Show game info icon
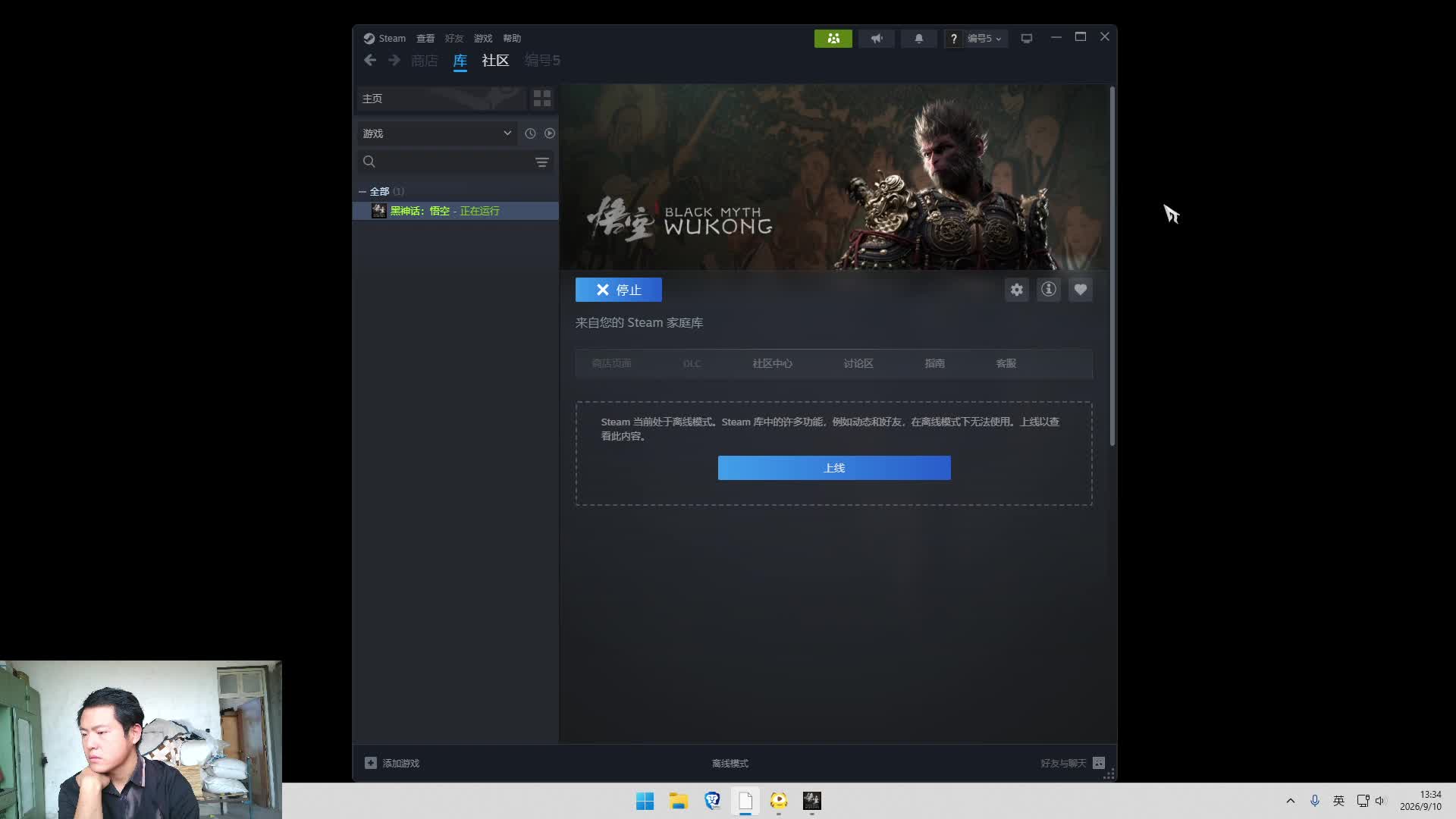This screenshot has height=819, width=1456. click(x=1048, y=290)
